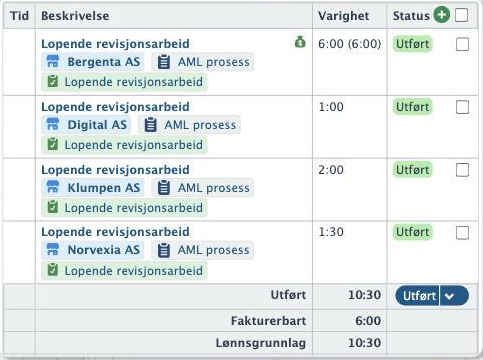
Task: Click the store icon beside Bergenta AS
Action: tap(53, 62)
